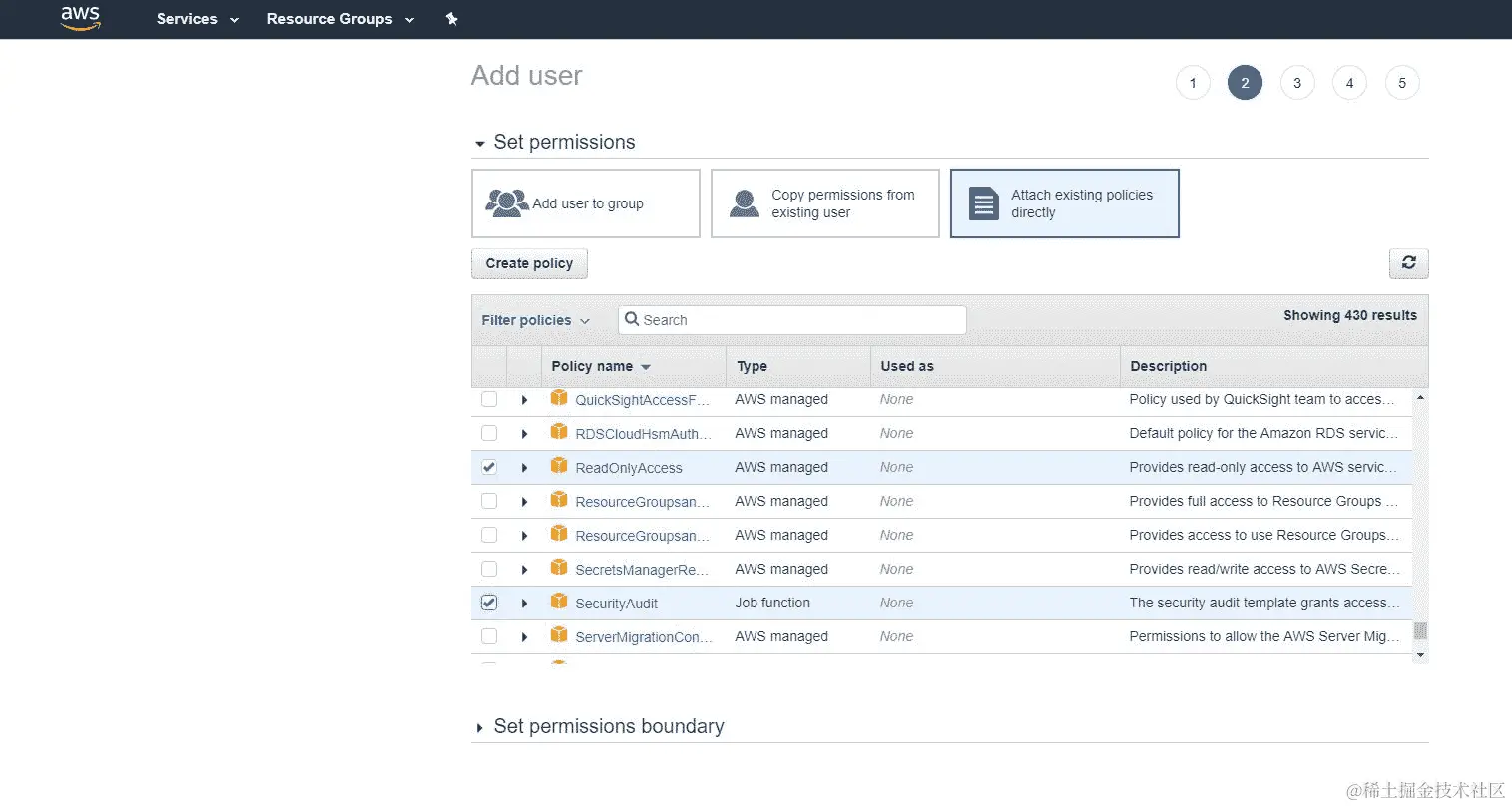This screenshot has height=807, width=1512.
Task: Click the Create policy button
Action: coord(529,263)
